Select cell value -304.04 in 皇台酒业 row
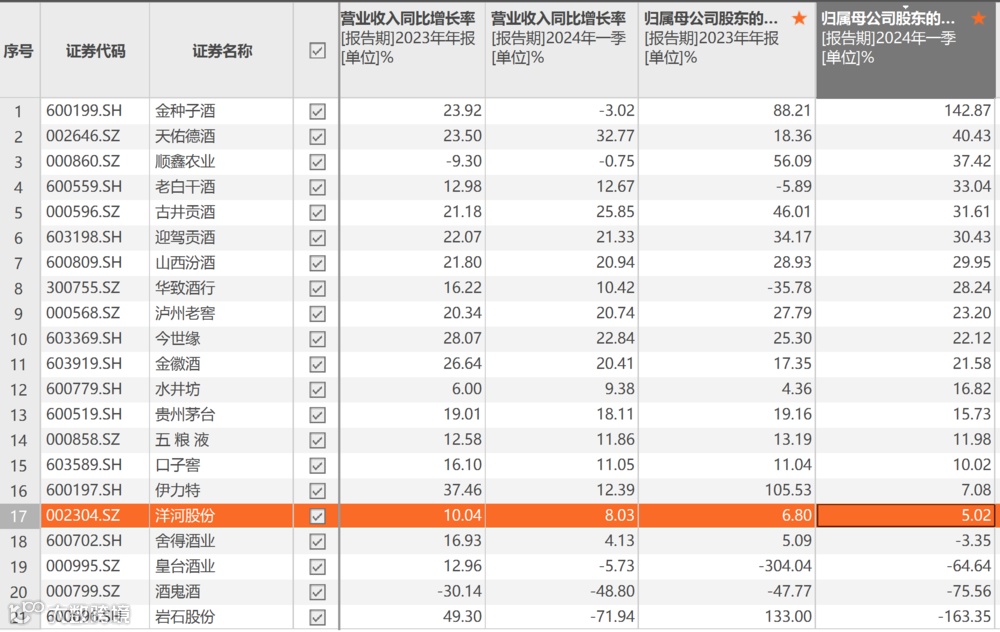This screenshot has width=1000, height=632. [x=785, y=566]
